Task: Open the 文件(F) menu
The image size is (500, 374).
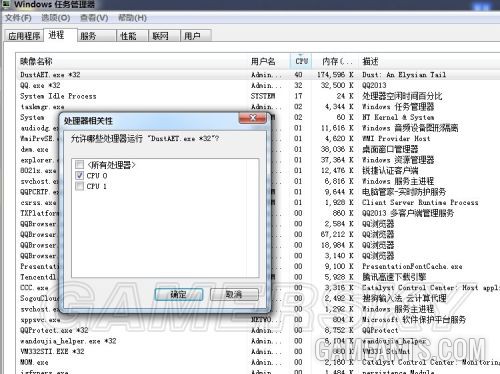Action: coord(18,18)
